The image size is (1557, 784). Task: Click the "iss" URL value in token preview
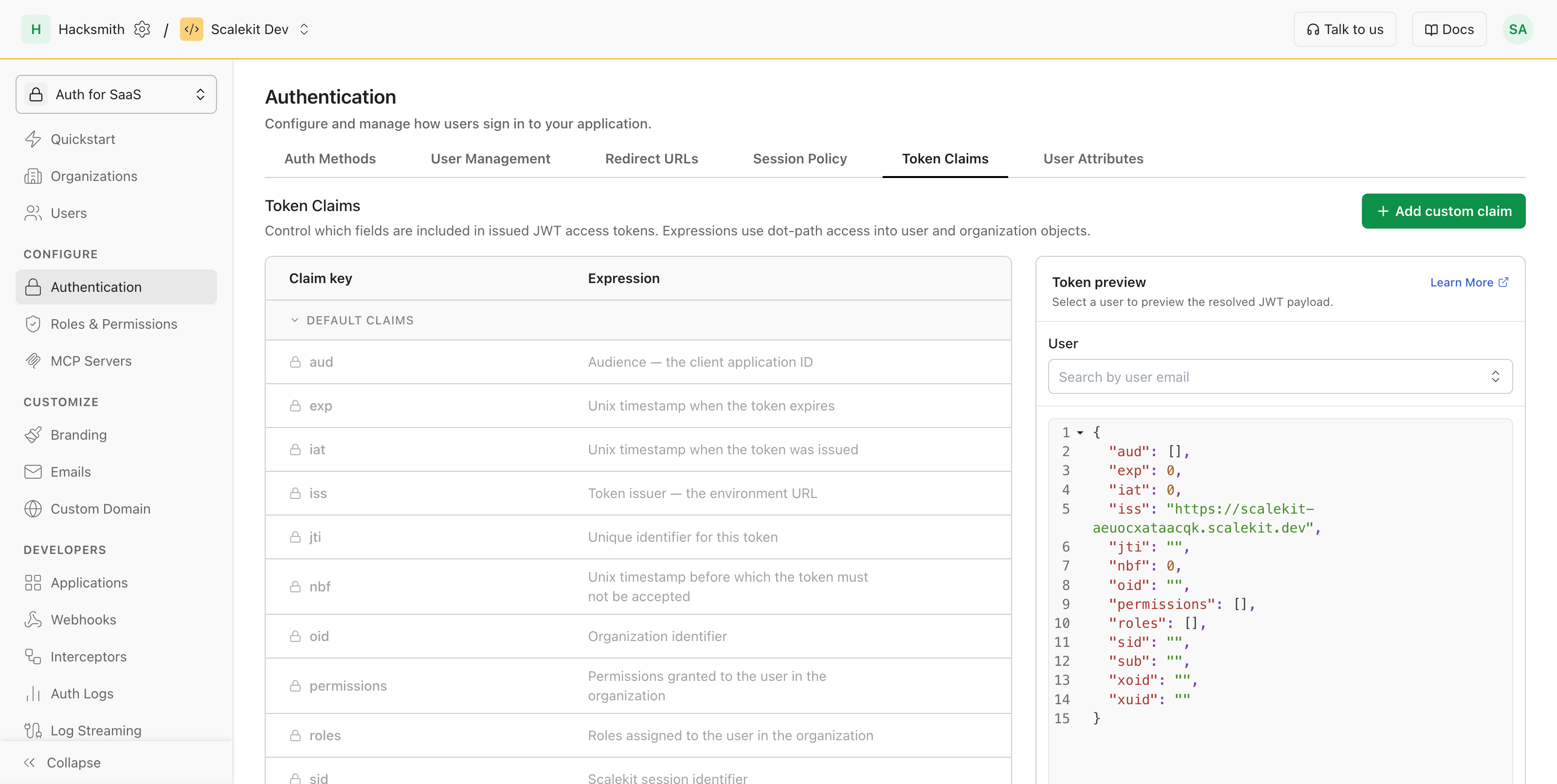tap(1207, 518)
